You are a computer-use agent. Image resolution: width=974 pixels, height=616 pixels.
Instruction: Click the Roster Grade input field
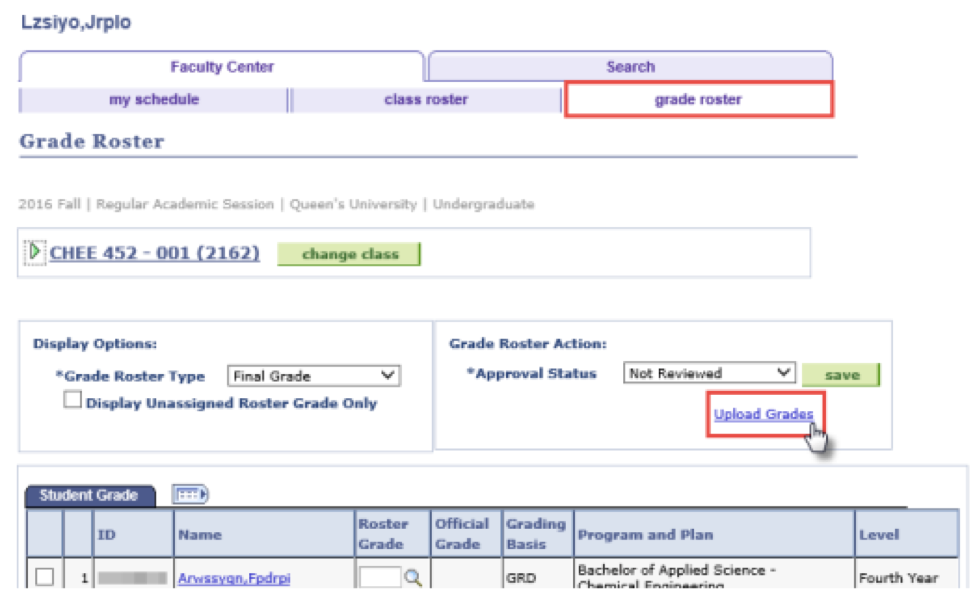pos(379,578)
